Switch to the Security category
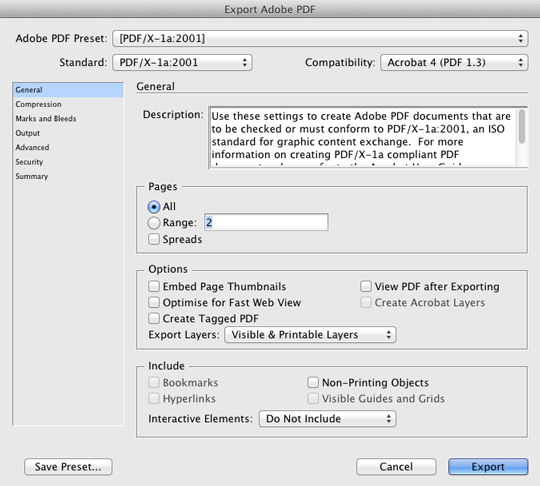 click(x=68, y=162)
